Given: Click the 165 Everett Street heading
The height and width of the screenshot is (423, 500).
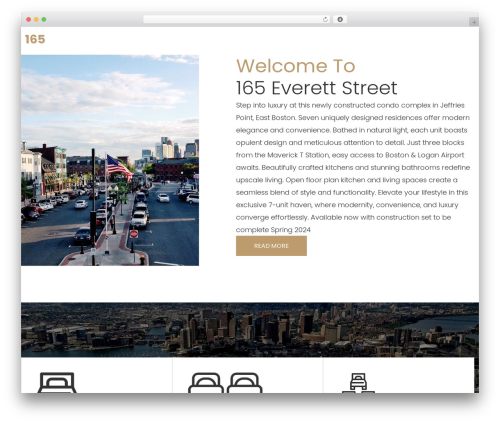Looking at the screenshot, I should tap(316, 88).
